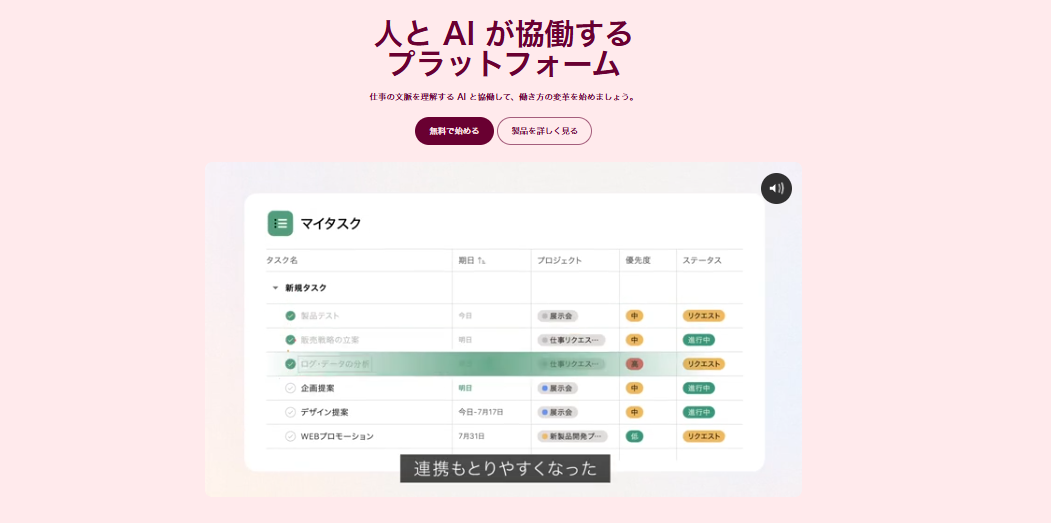This screenshot has height=523, width=1051.
Task: Collapse the 新規タスク section
Action: [275, 288]
